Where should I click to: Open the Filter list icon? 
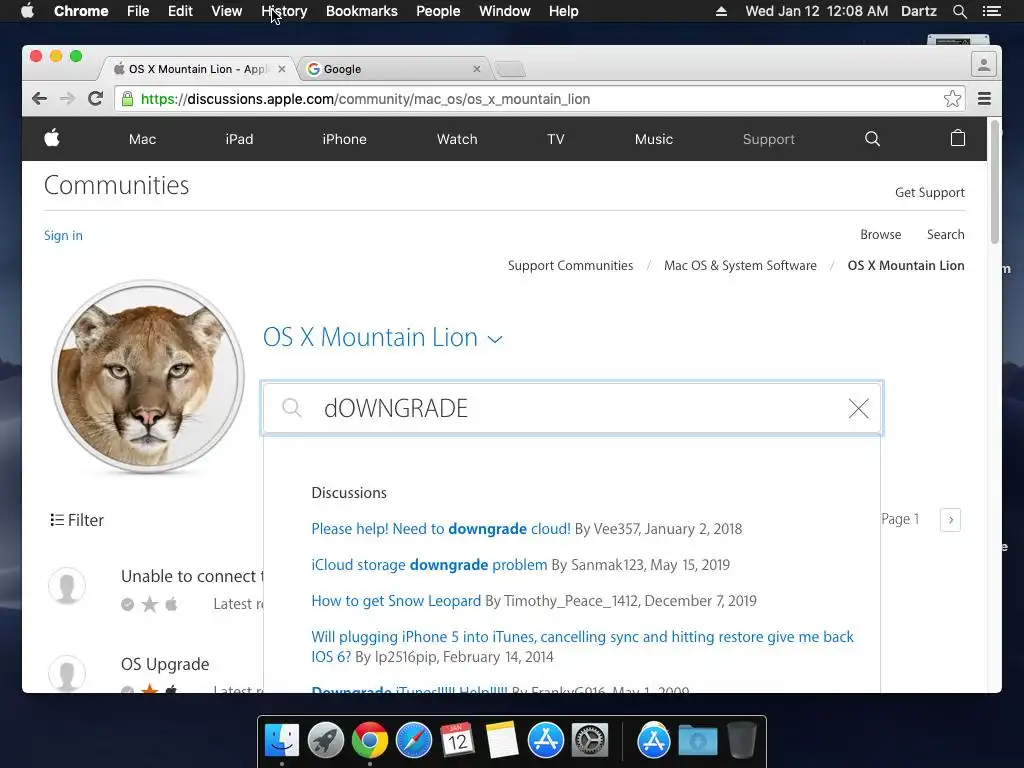tap(57, 520)
